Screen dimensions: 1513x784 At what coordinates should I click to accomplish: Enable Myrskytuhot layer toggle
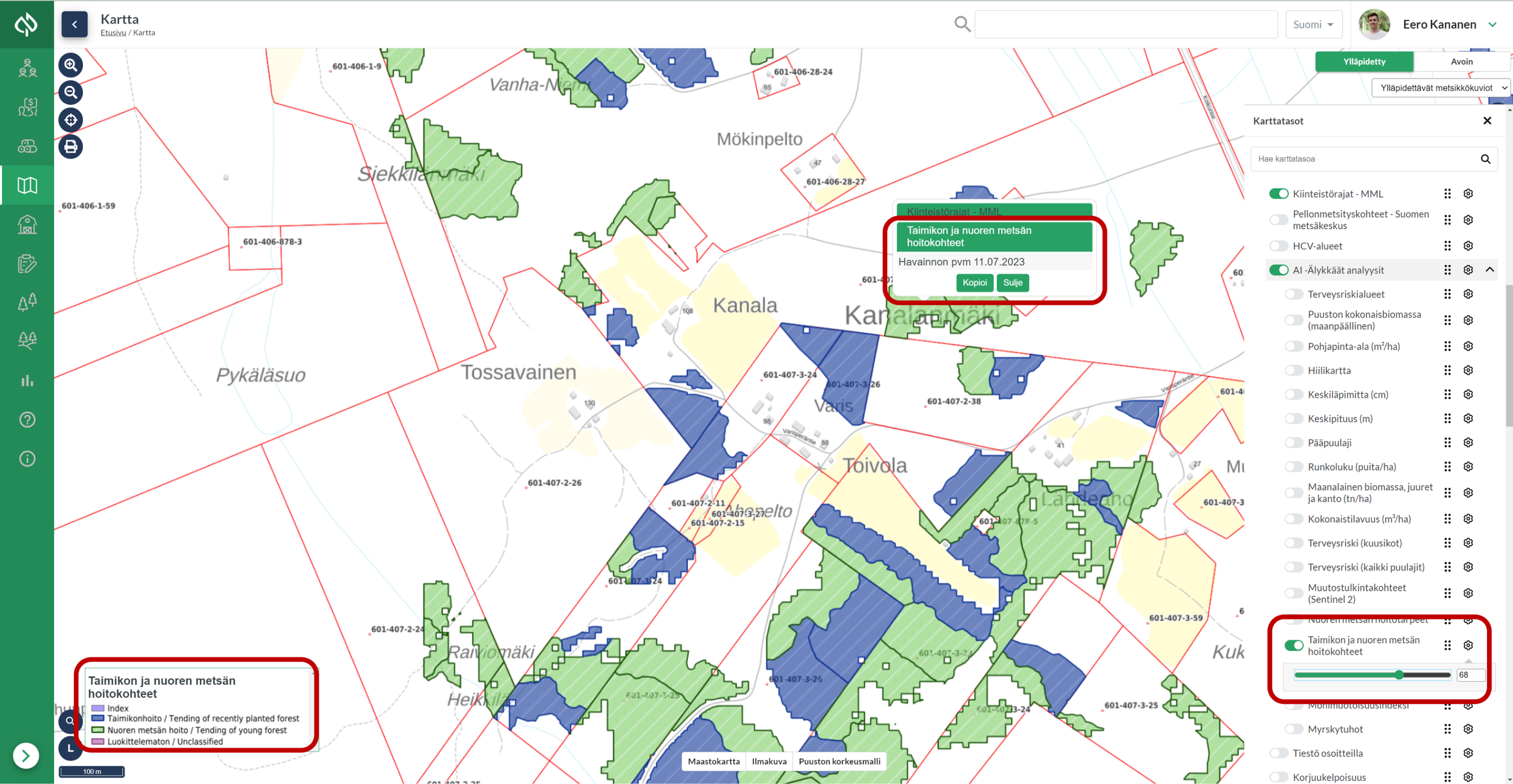(1294, 729)
